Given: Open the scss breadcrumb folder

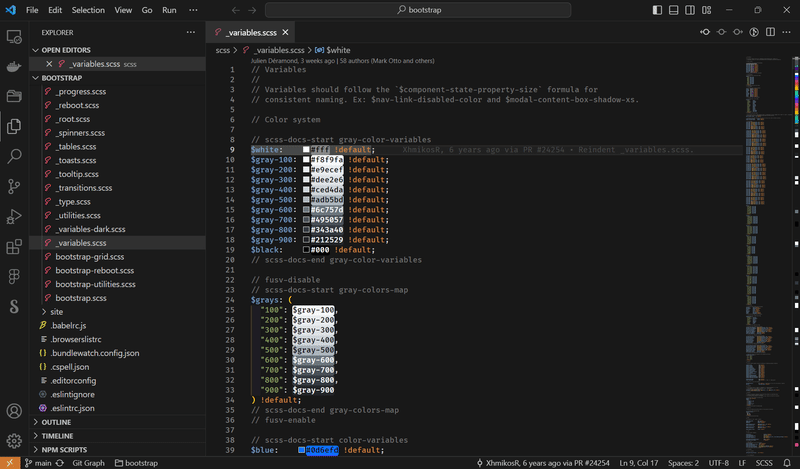Looking at the screenshot, I should [x=222, y=50].
